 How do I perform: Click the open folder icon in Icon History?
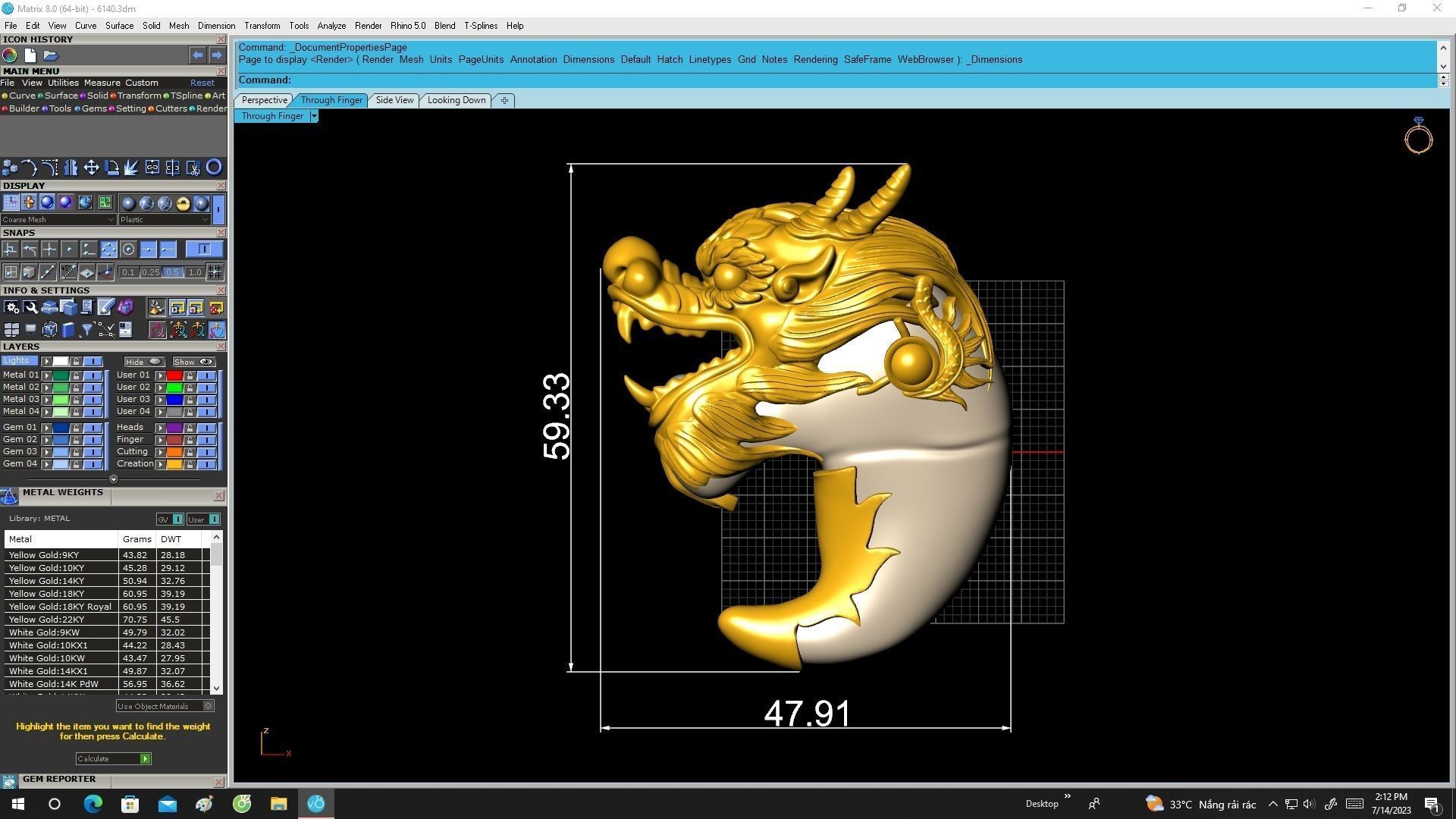tap(51, 55)
